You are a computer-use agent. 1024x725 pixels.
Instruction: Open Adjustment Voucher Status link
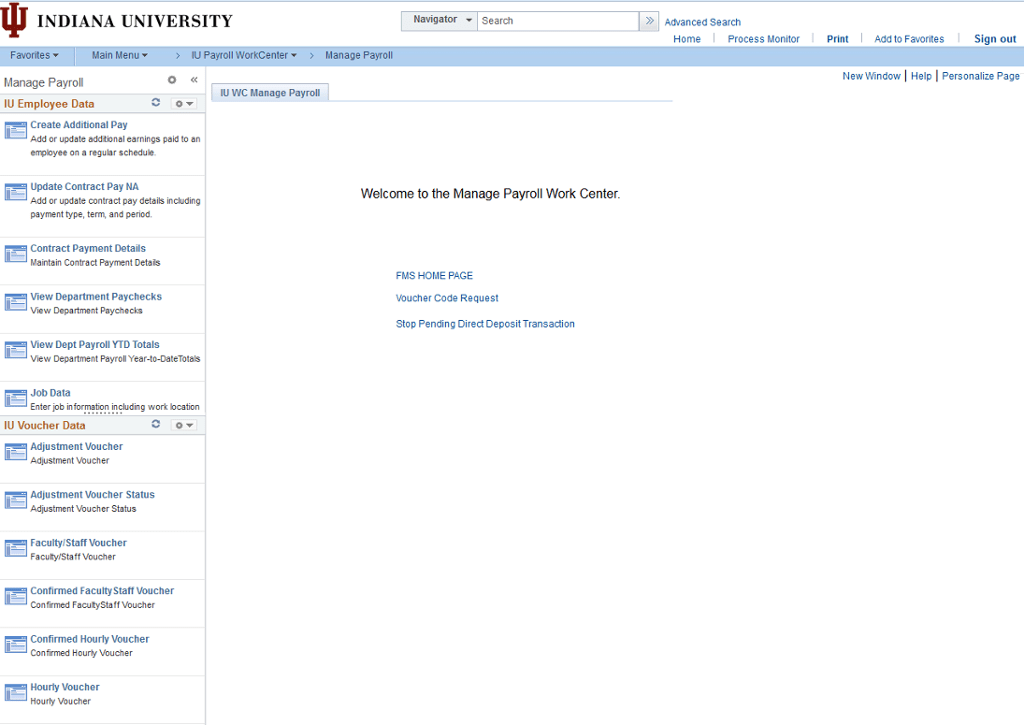coord(92,494)
